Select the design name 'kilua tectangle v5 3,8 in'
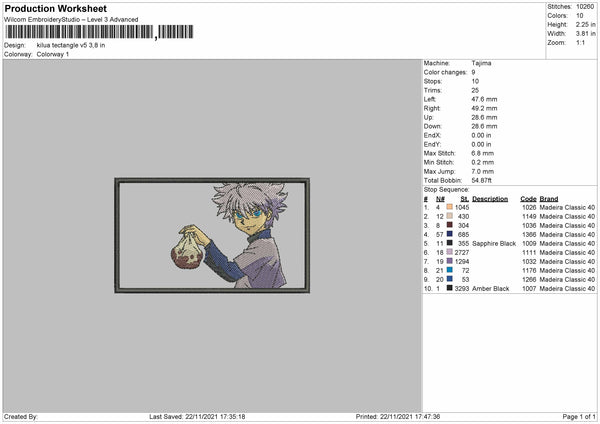The width and height of the screenshot is (600, 424). (71, 45)
